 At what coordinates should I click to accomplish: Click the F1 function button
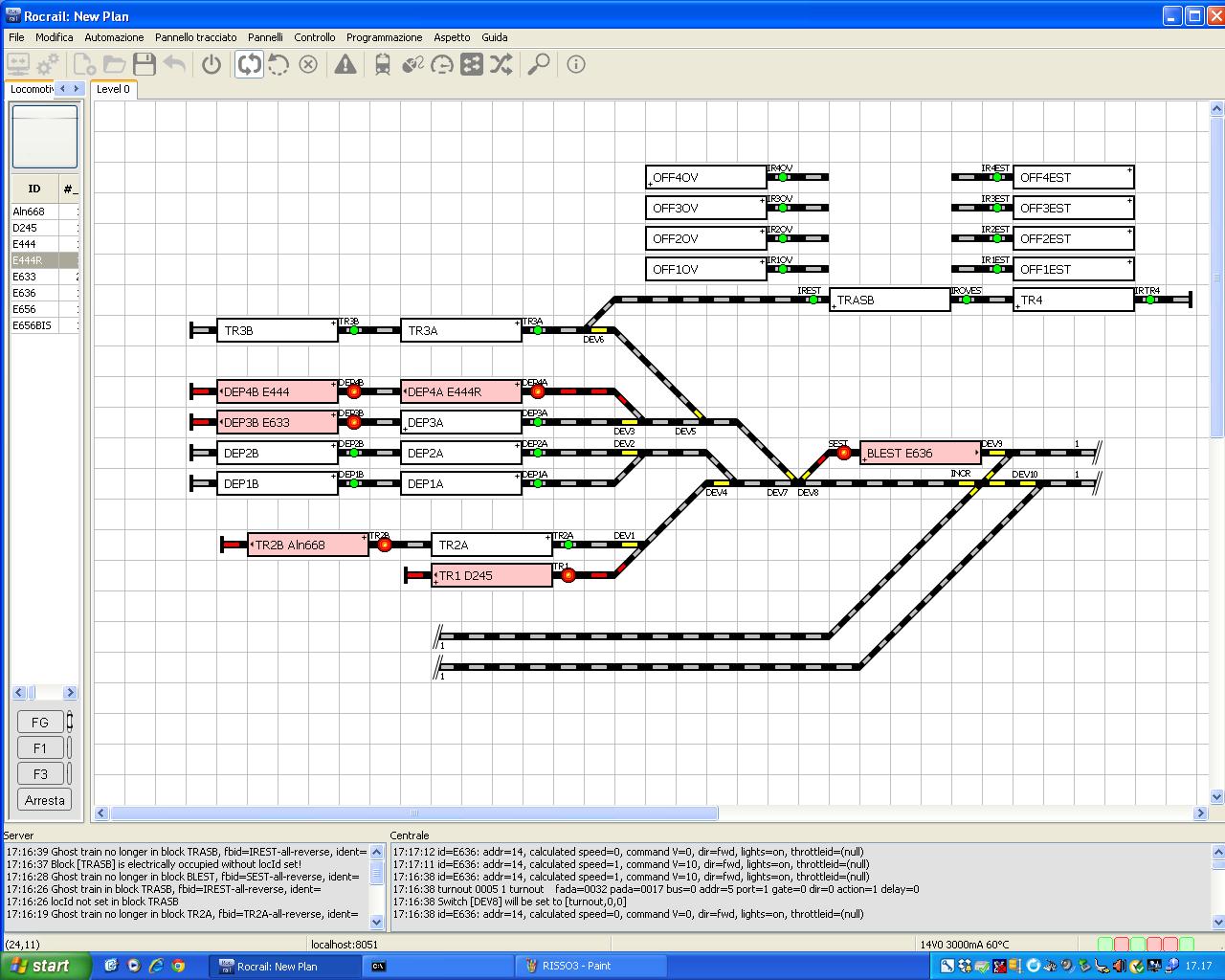tap(40, 748)
